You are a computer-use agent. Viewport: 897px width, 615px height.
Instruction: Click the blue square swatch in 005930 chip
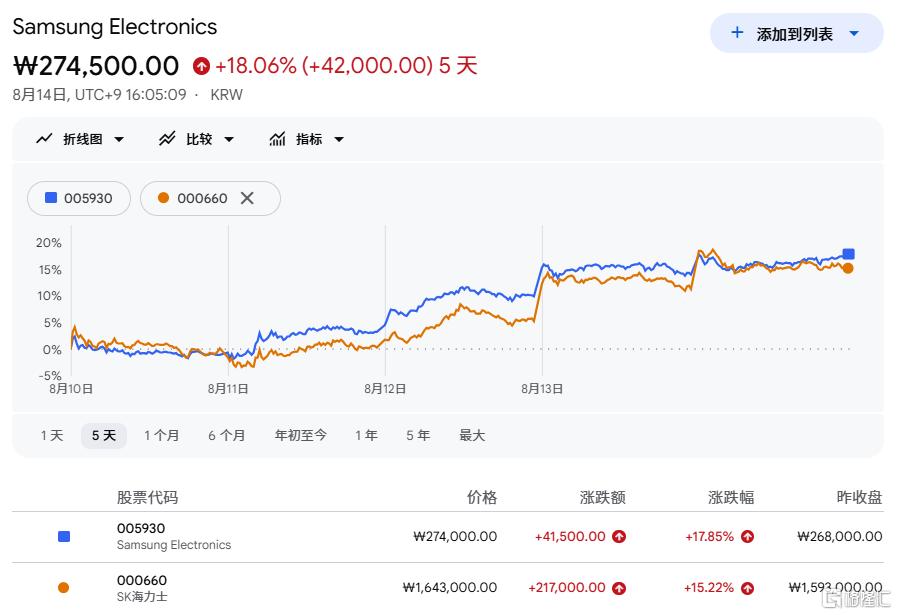(51, 197)
